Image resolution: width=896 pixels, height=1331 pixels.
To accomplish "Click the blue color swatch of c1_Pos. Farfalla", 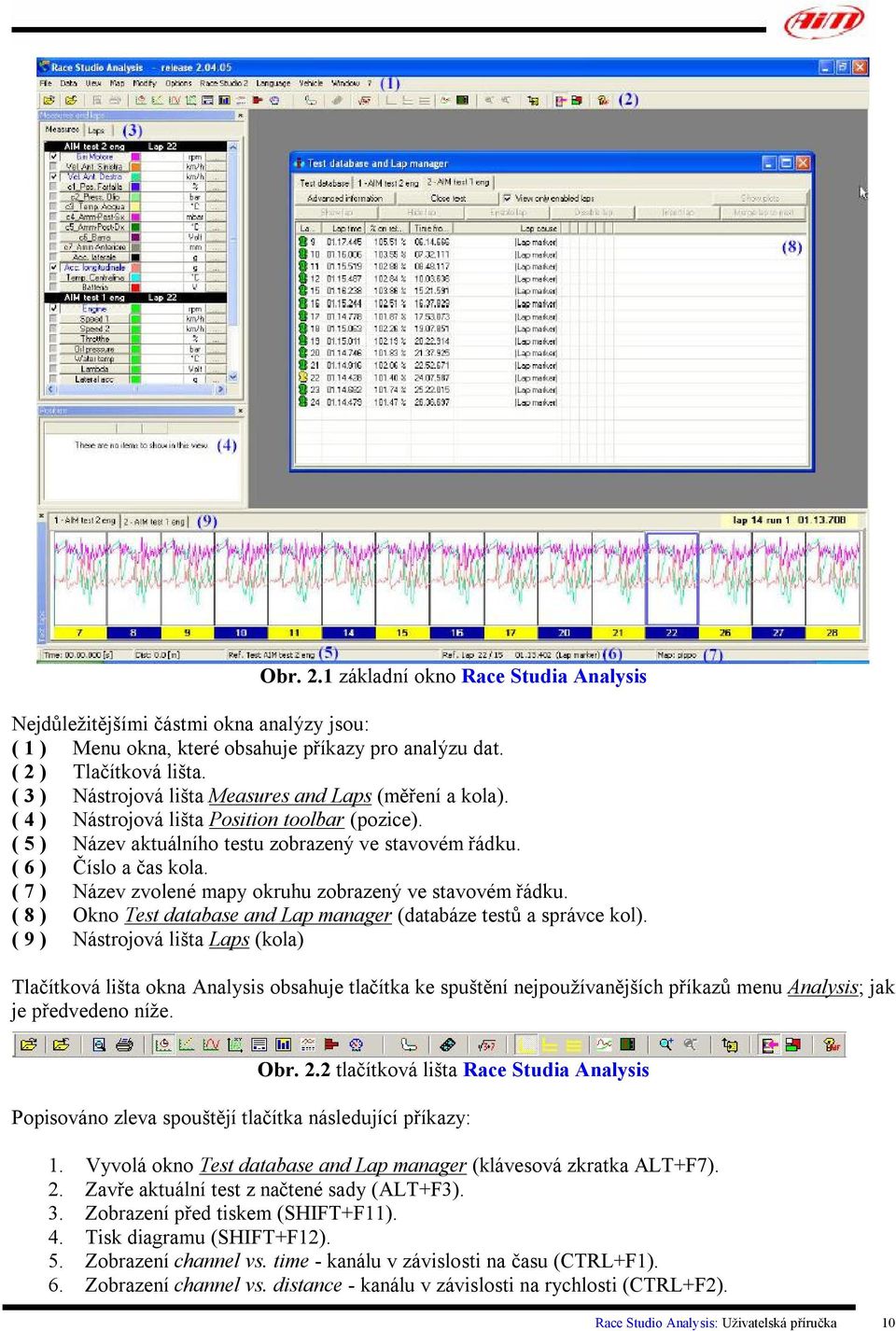I will [x=135, y=187].
